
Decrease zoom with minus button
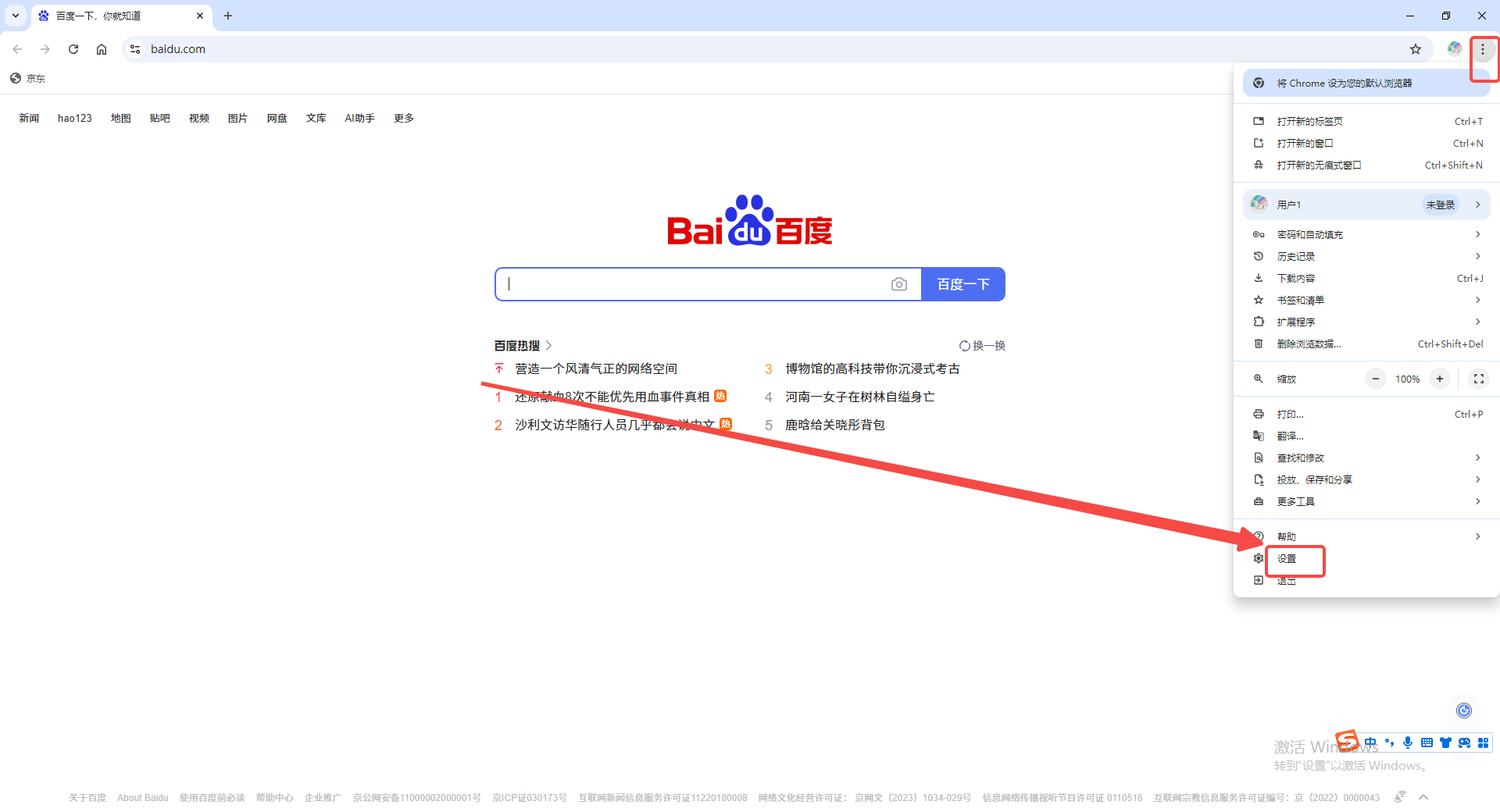(1376, 379)
